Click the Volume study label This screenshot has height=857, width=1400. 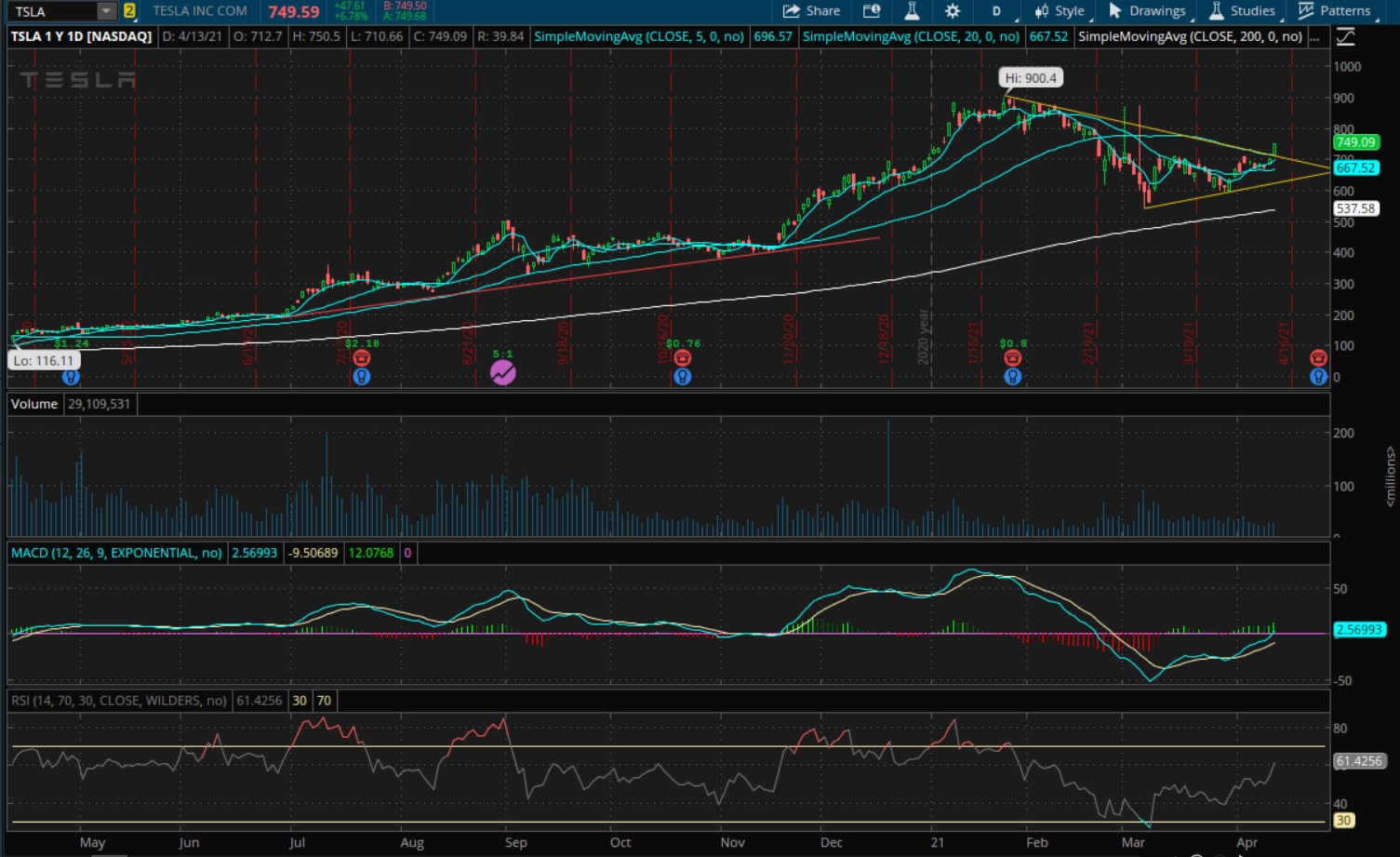point(34,404)
